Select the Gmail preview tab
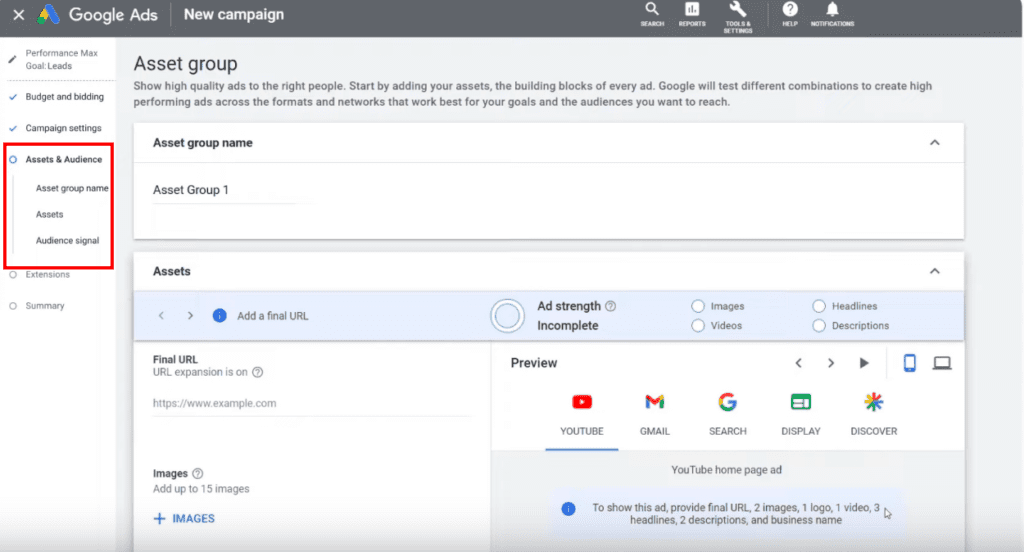1024x552 pixels. click(x=654, y=415)
